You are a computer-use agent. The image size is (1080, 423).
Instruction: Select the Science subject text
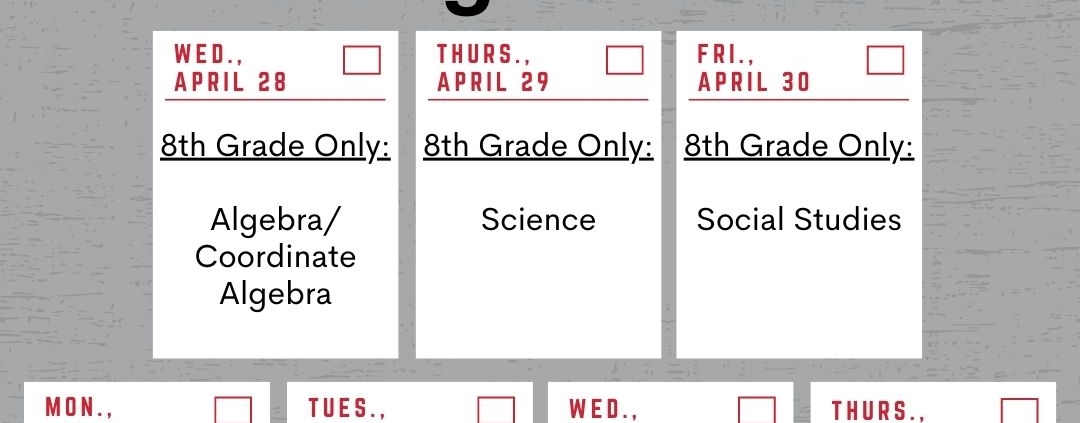click(538, 220)
